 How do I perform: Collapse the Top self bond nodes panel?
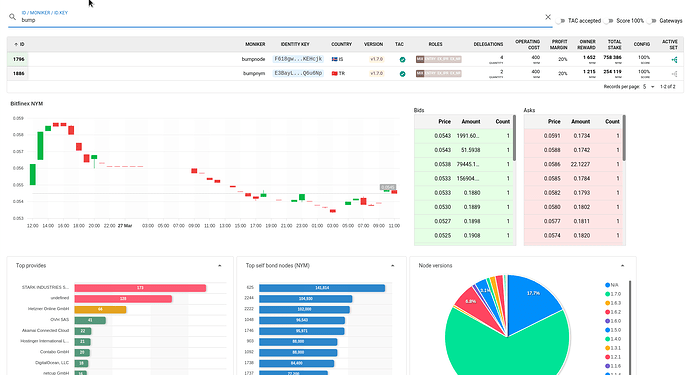(393, 266)
